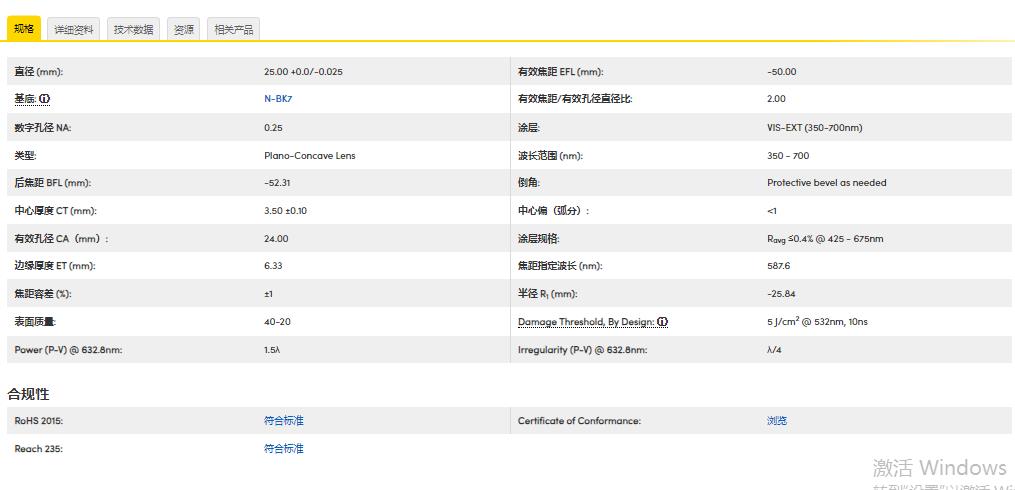Select the surface quality value 40-20
Screen dimensions: 1015x490
coord(276,322)
